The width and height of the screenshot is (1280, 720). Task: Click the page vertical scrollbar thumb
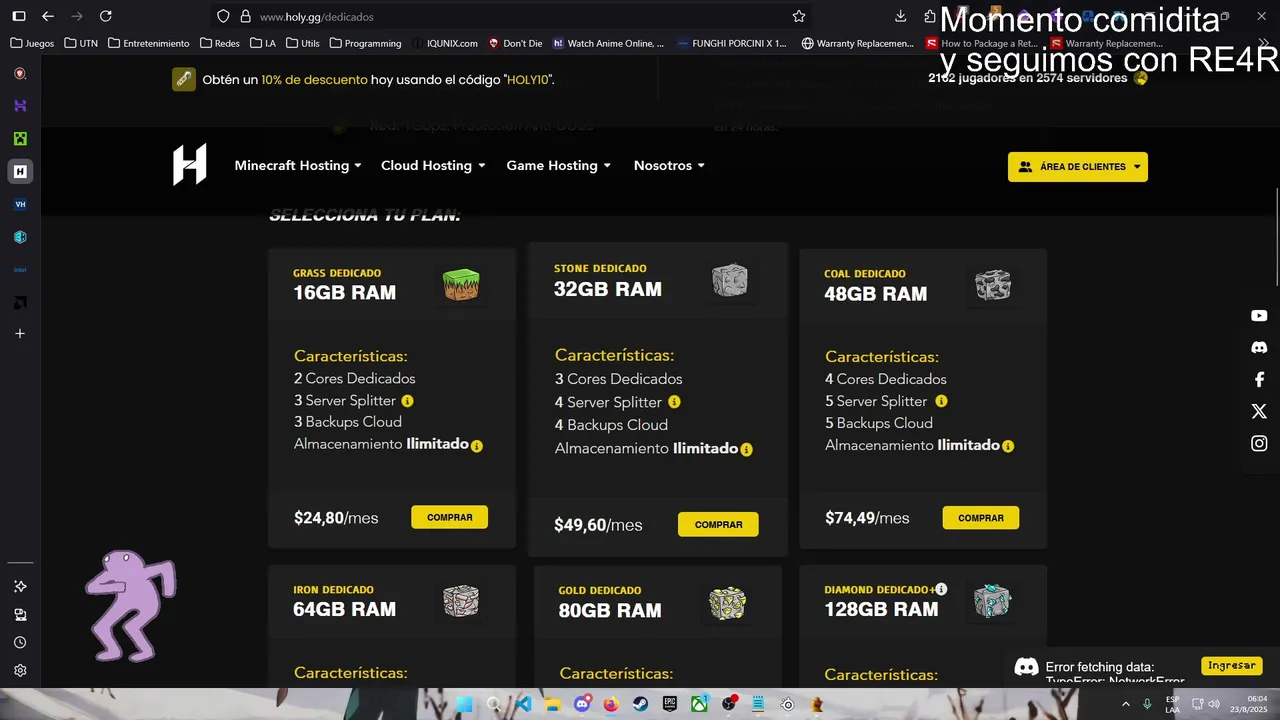(x=1277, y=239)
